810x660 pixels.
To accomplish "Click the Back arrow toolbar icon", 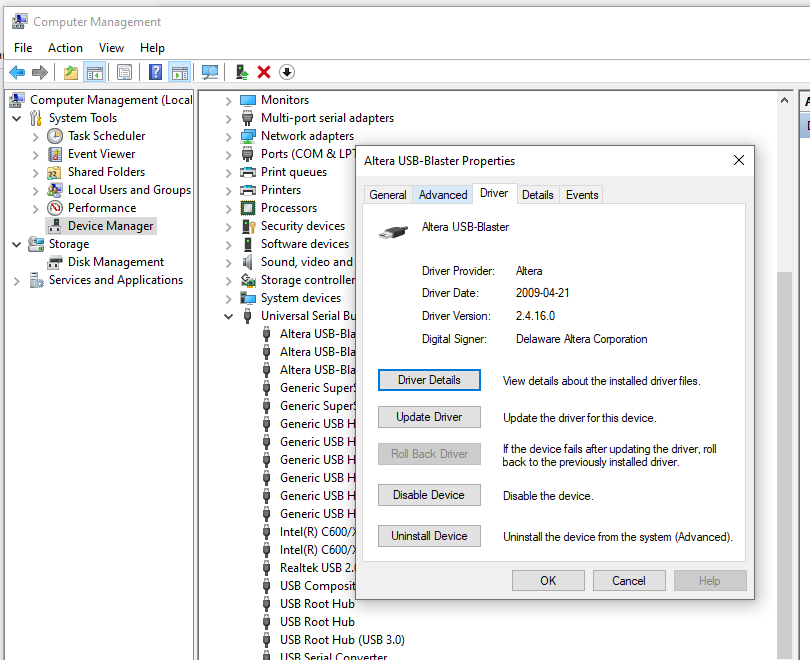I will pos(17,72).
